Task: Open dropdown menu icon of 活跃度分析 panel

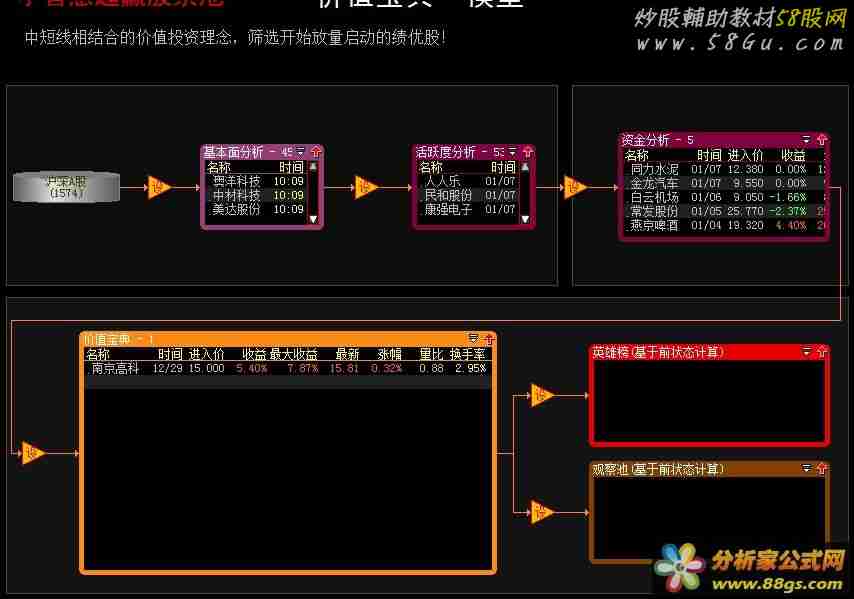Action: [x=513, y=152]
